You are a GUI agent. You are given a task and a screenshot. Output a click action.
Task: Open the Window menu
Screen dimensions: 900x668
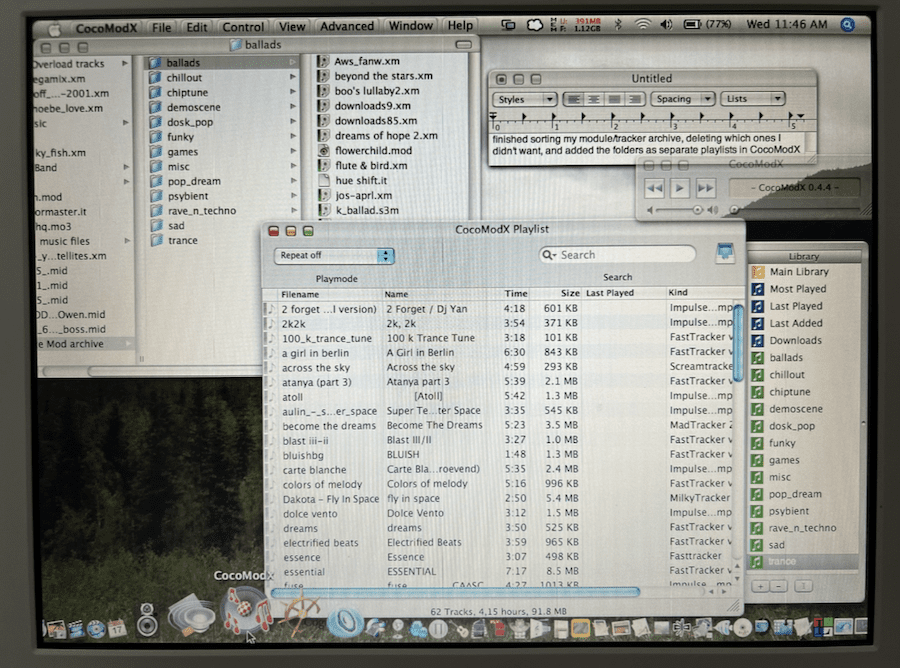pos(411,26)
